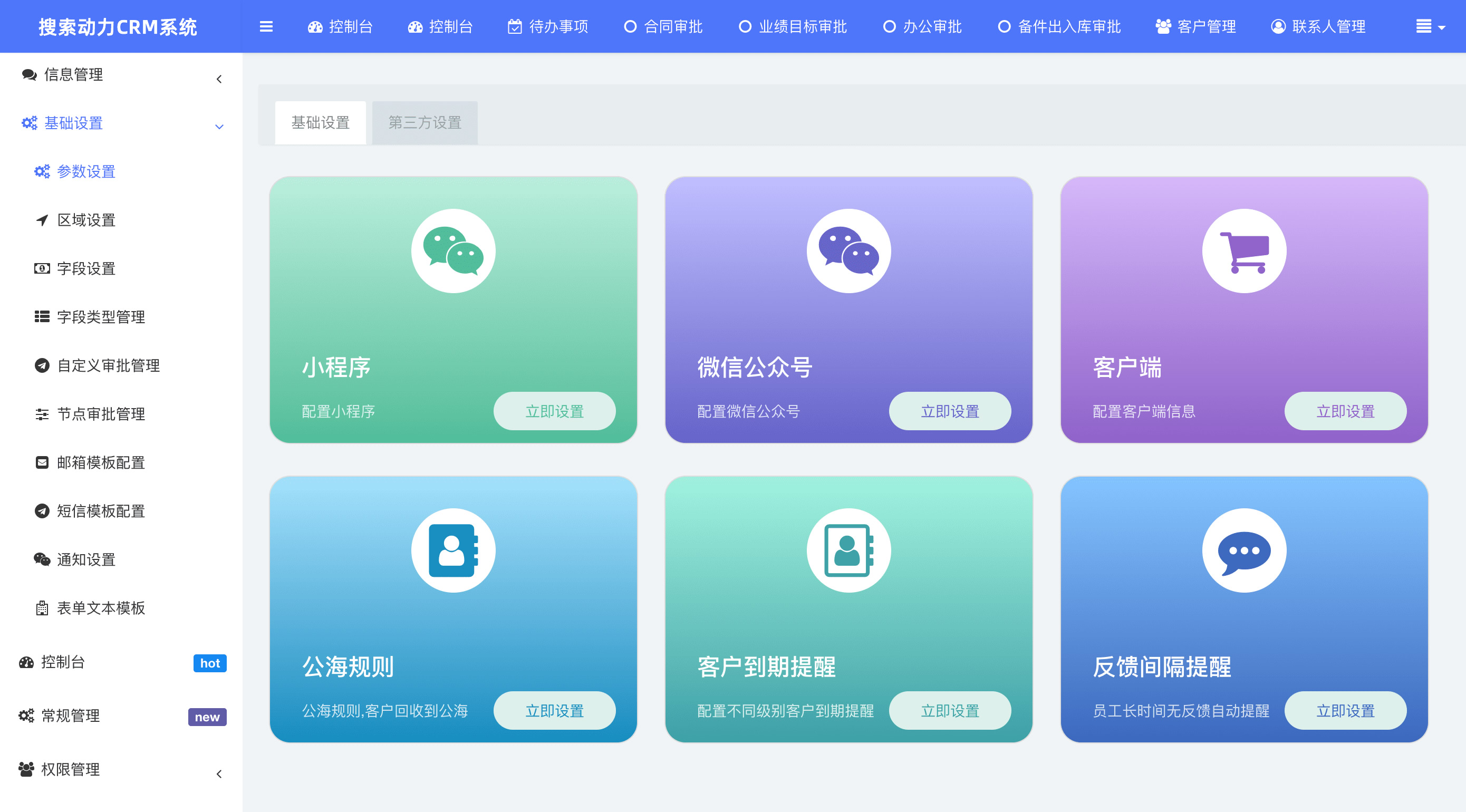Expand the 信息管理 sidebar chevron
The width and height of the screenshot is (1466, 812).
pos(219,79)
